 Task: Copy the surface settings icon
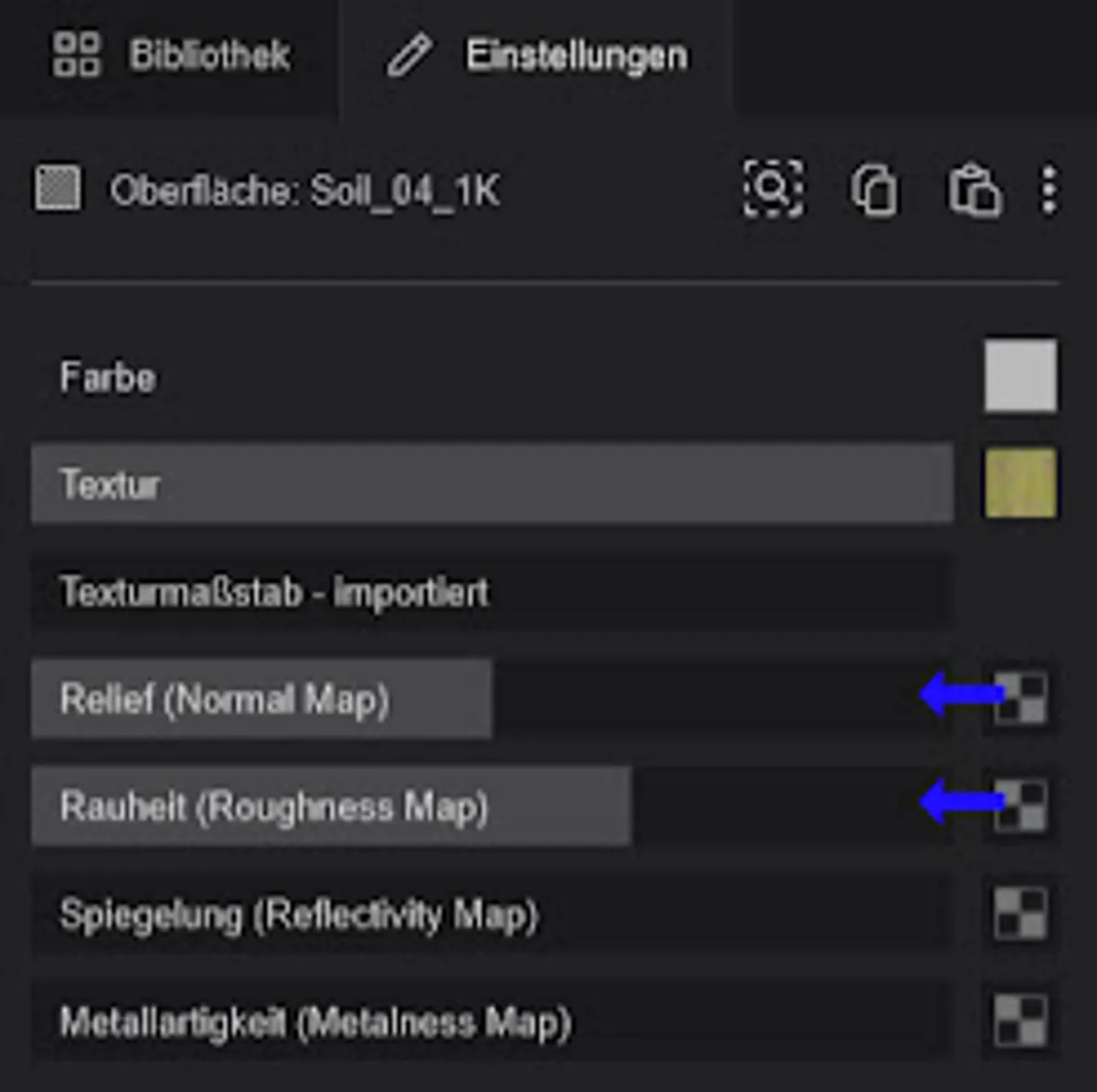874,190
